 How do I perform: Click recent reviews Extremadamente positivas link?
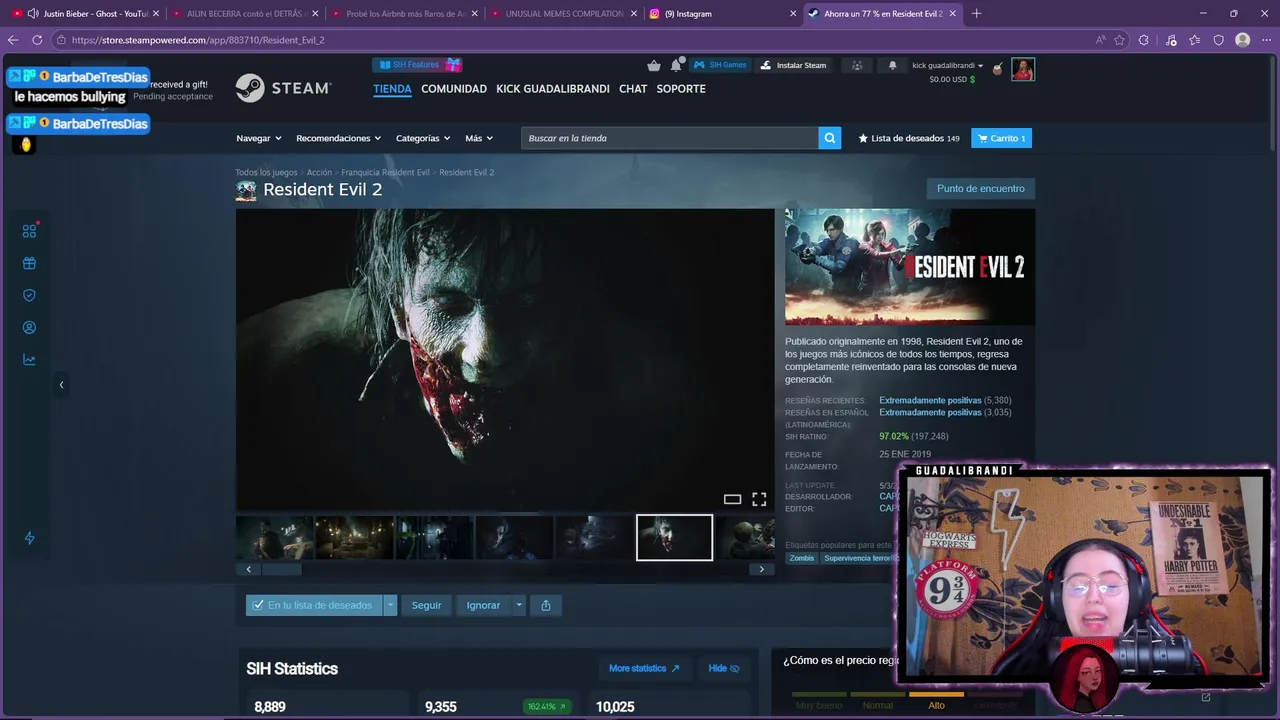(930, 400)
